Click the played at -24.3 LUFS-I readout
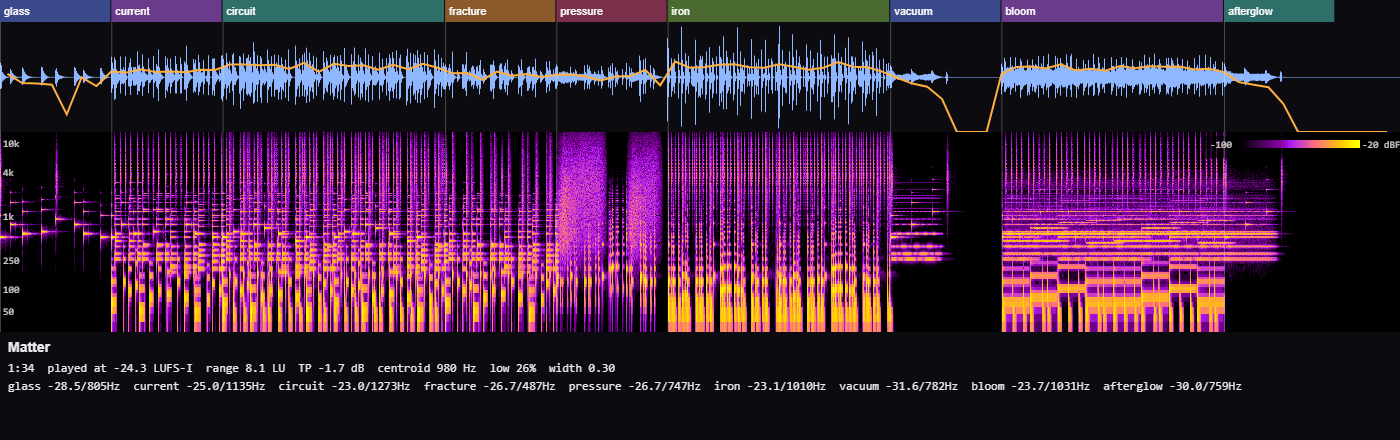 tap(120, 368)
